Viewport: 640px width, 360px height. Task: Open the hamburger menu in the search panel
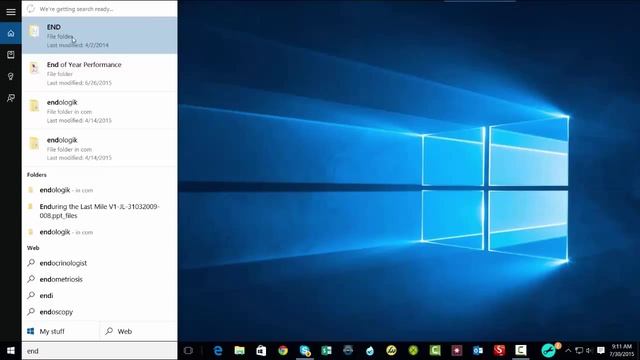coord(11,11)
